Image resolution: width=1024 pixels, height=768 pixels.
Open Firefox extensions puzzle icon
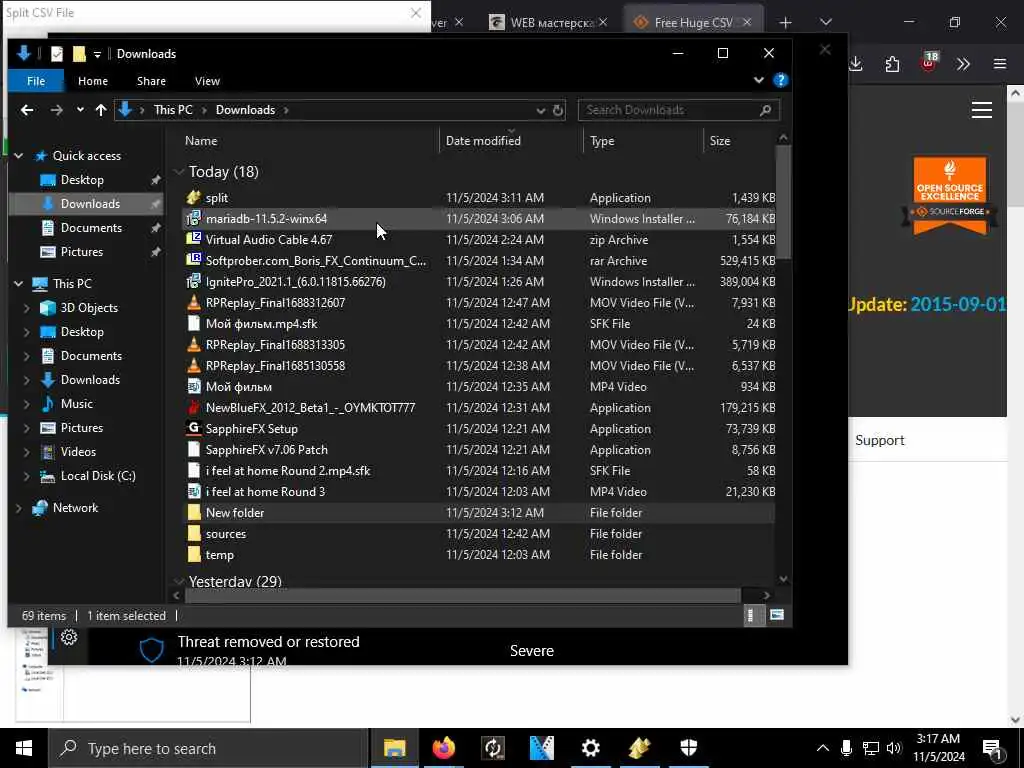coord(892,64)
